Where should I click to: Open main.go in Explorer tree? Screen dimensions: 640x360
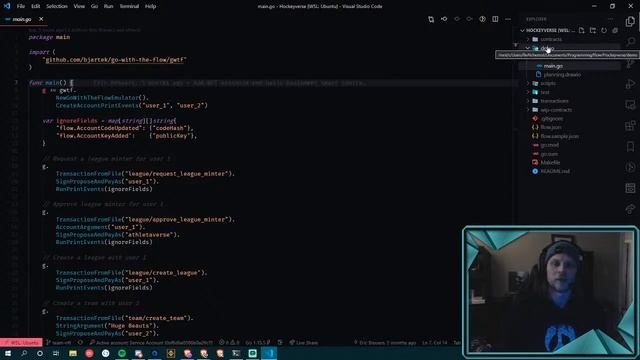point(553,66)
